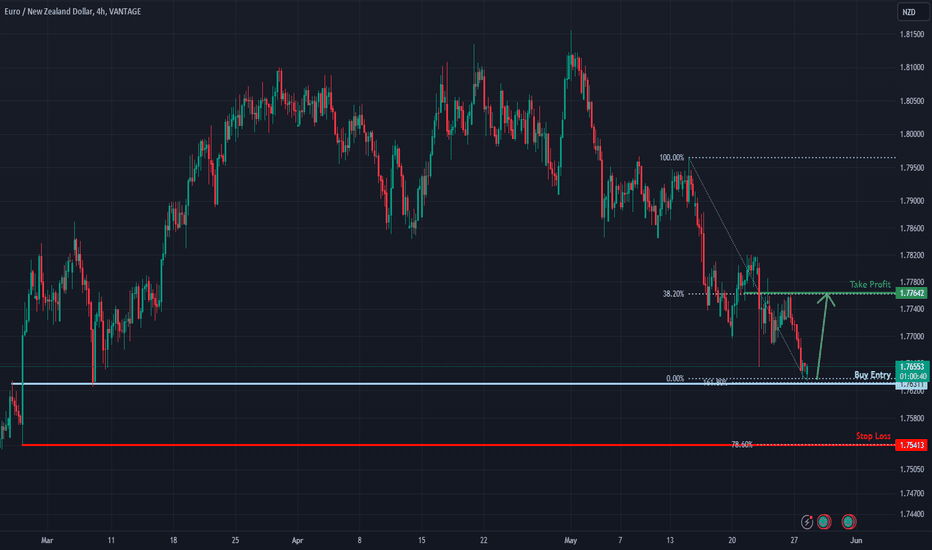932x550 pixels.
Task: Click the May date label on time axis
Action: (571, 540)
